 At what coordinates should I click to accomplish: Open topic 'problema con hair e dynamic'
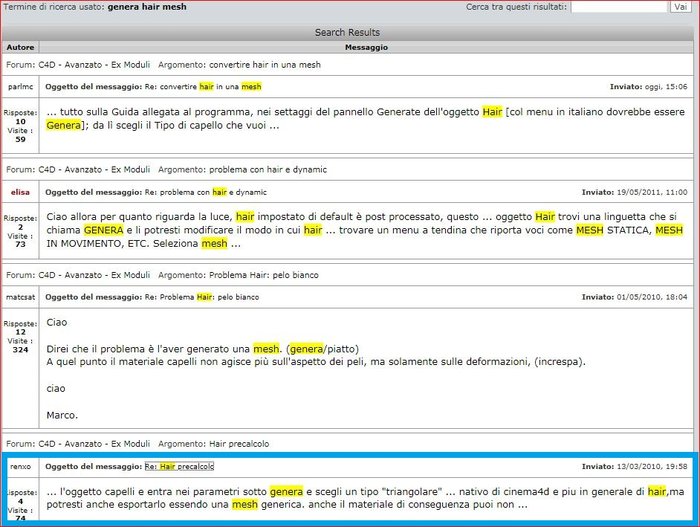[x=268, y=170]
